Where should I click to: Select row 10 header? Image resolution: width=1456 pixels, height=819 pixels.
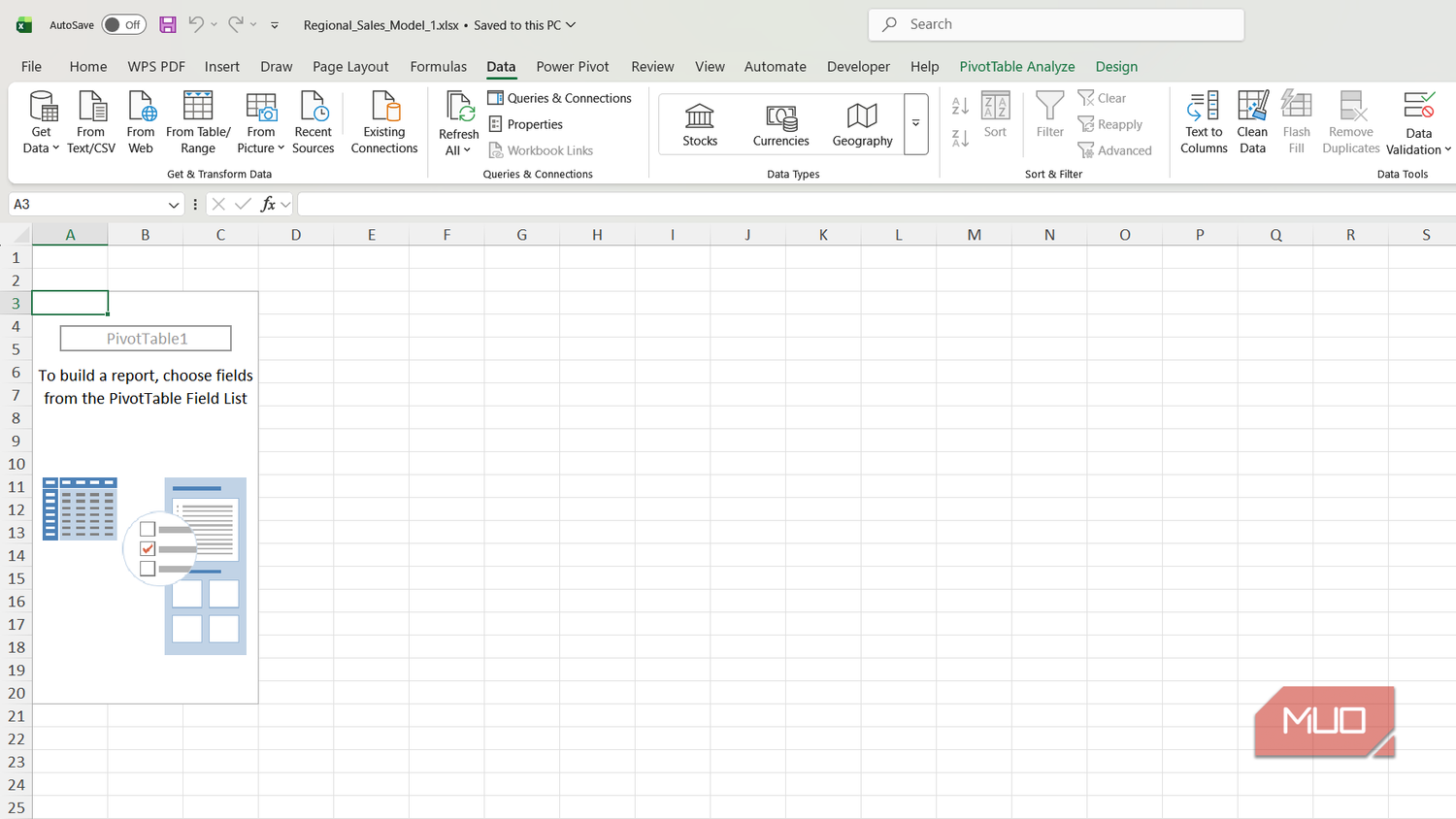(17, 464)
